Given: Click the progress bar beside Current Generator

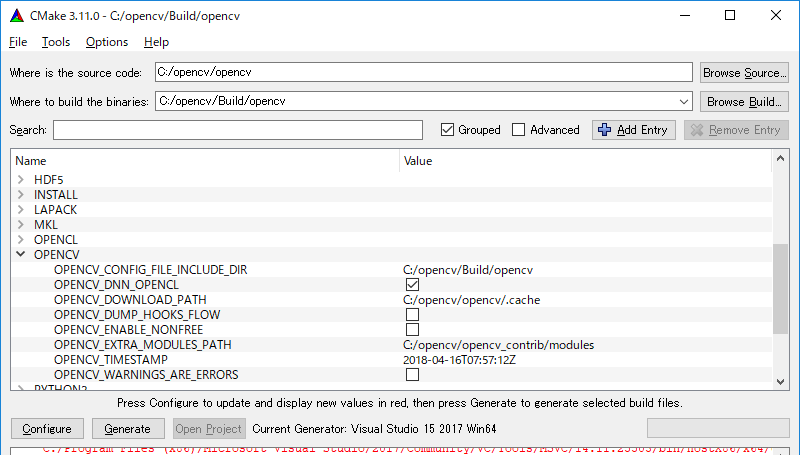Looking at the screenshot, I should [x=718, y=428].
